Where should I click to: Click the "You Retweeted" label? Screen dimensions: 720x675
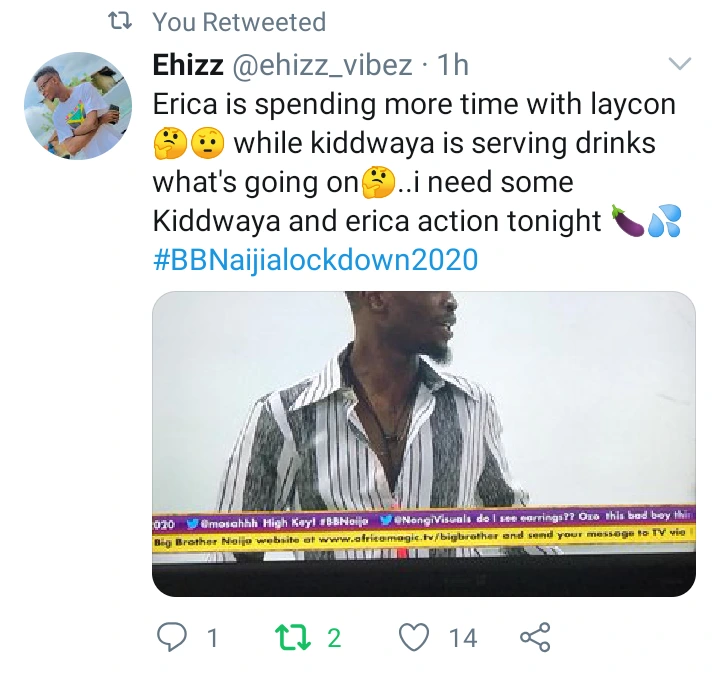[239, 21]
